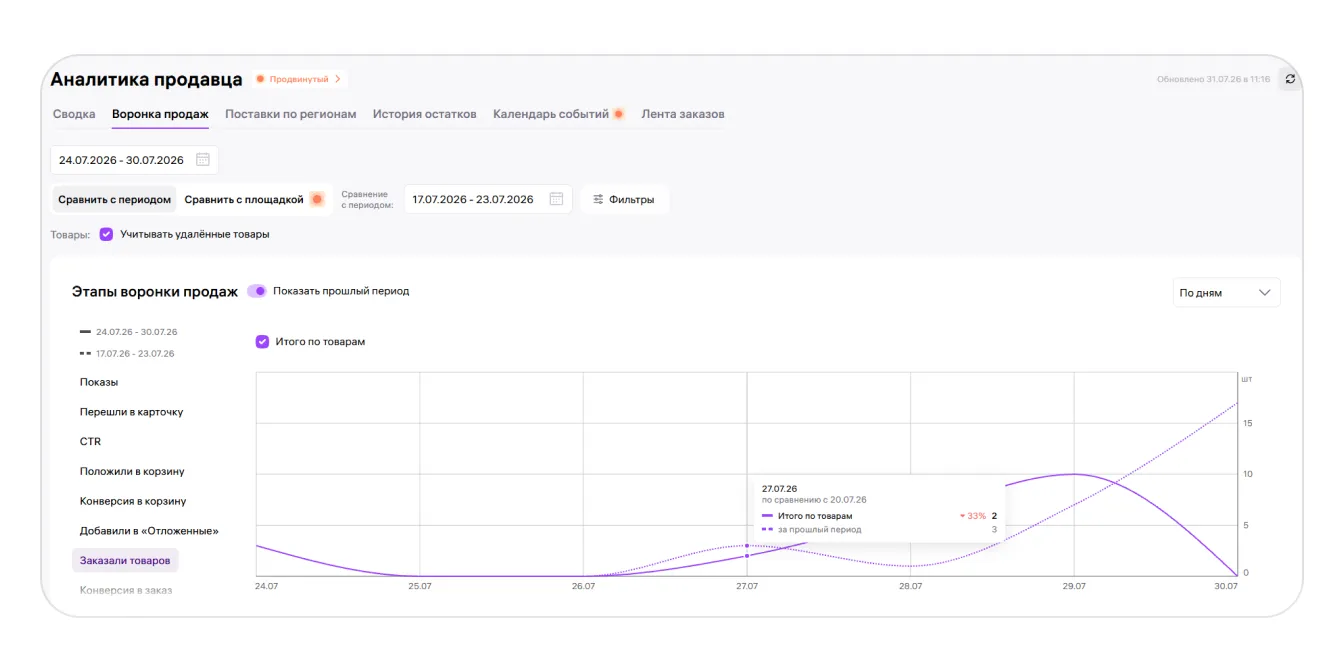Choose Положили в корзину stage

tap(132, 471)
